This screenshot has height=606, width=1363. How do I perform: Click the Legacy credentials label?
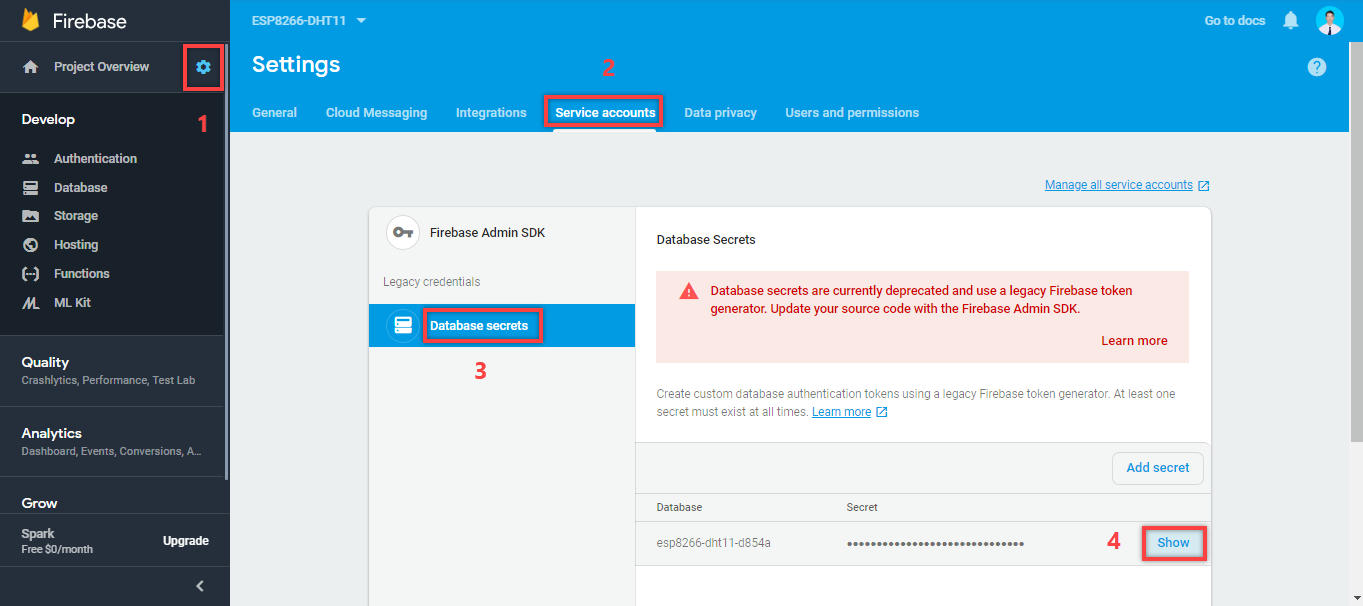click(x=431, y=282)
